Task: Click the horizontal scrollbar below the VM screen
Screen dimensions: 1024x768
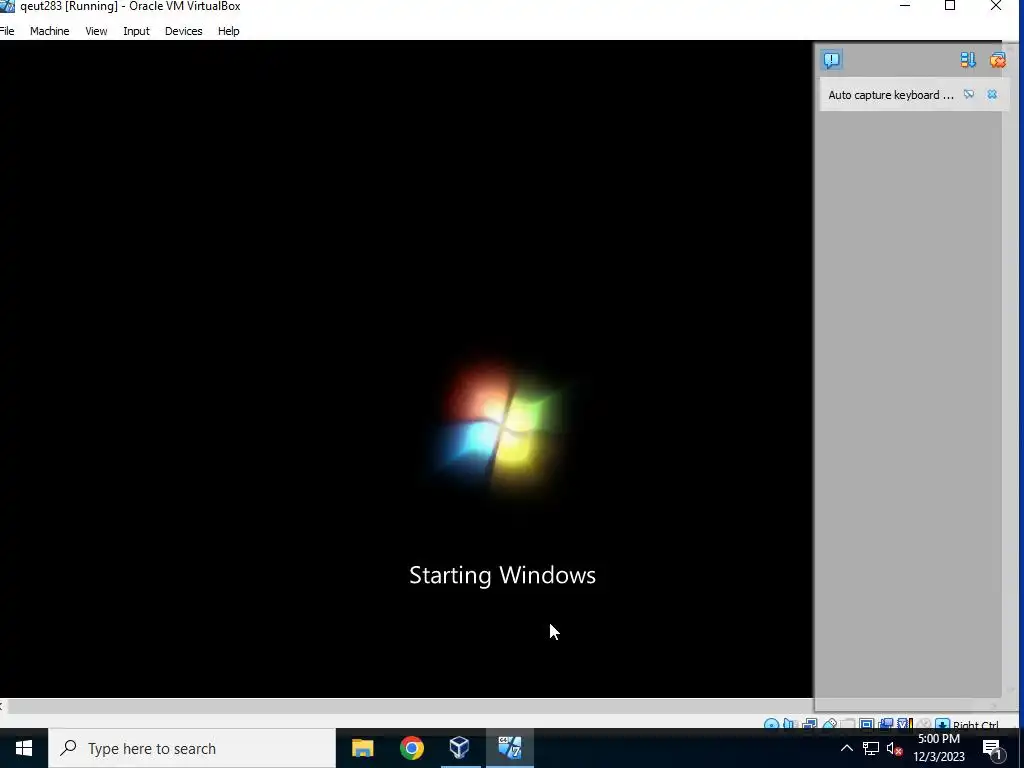Action: tap(410, 706)
